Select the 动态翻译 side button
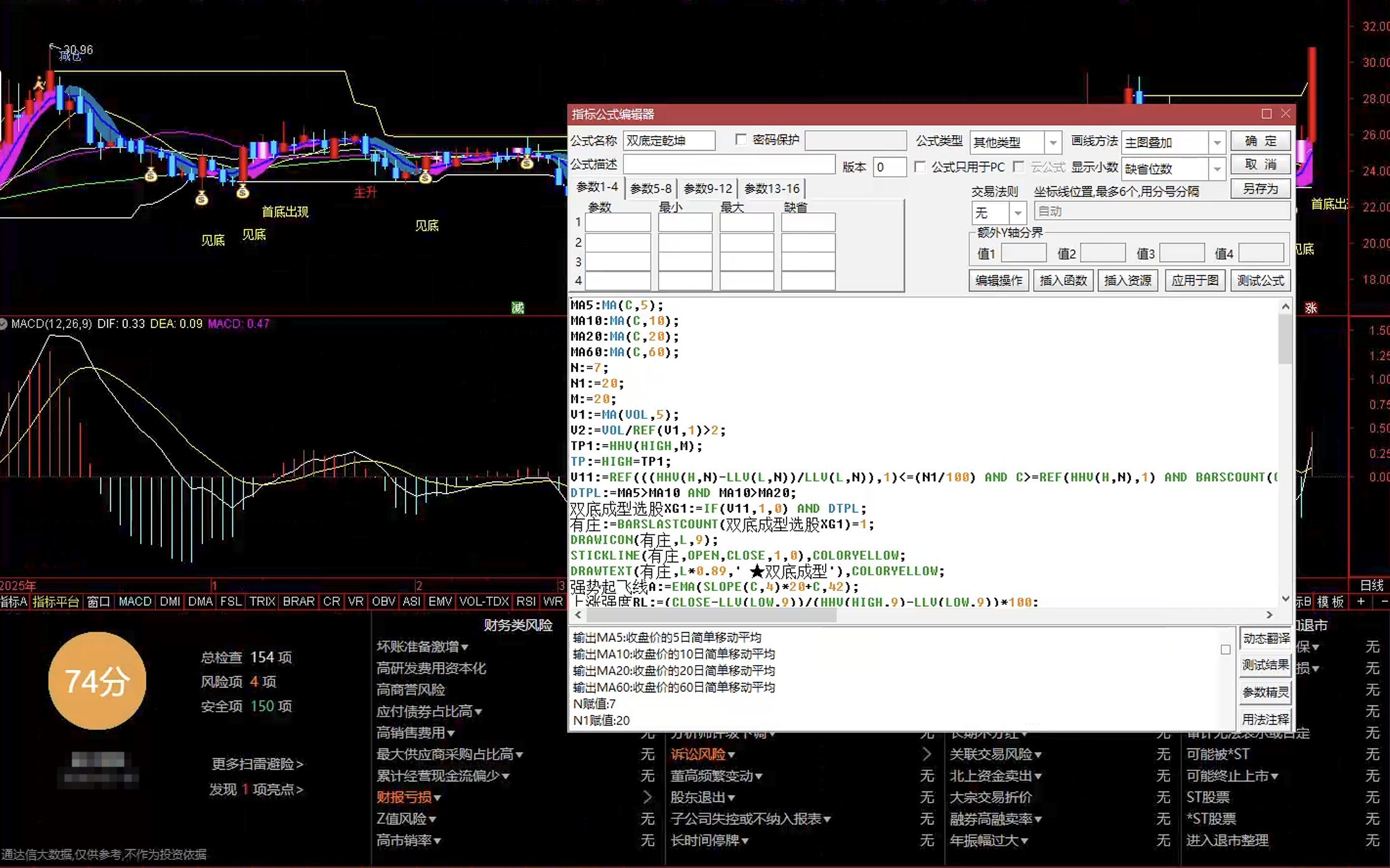Image resolution: width=1390 pixels, height=868 pixels. click(x=1265, y=638)
